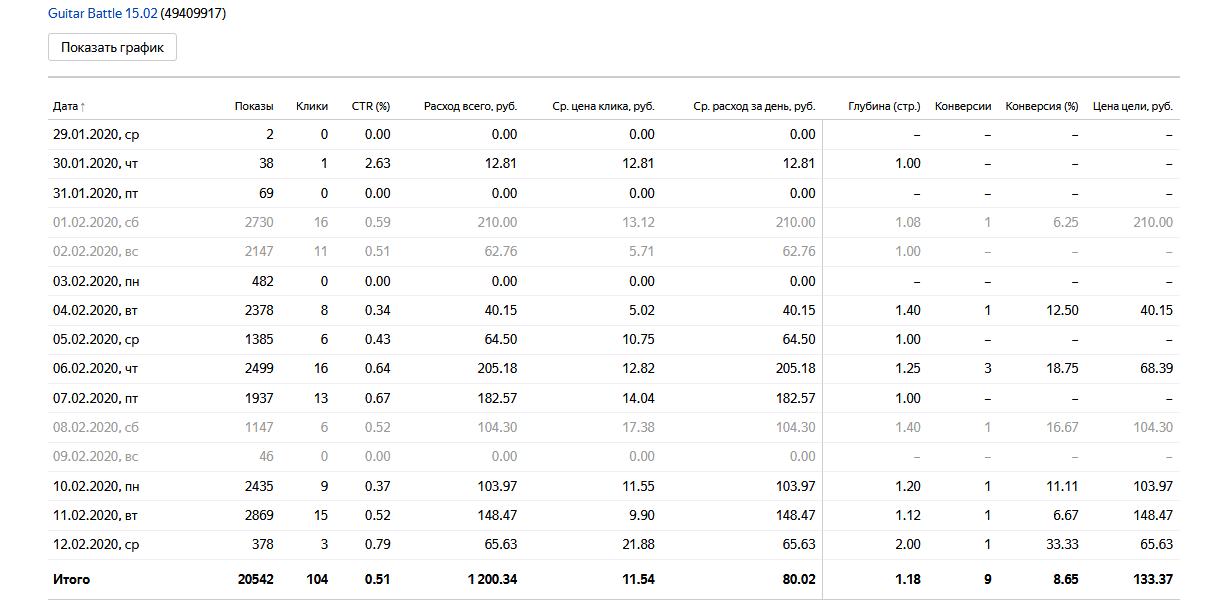
Task: Click the Клики column header
Action: (312, 106)
